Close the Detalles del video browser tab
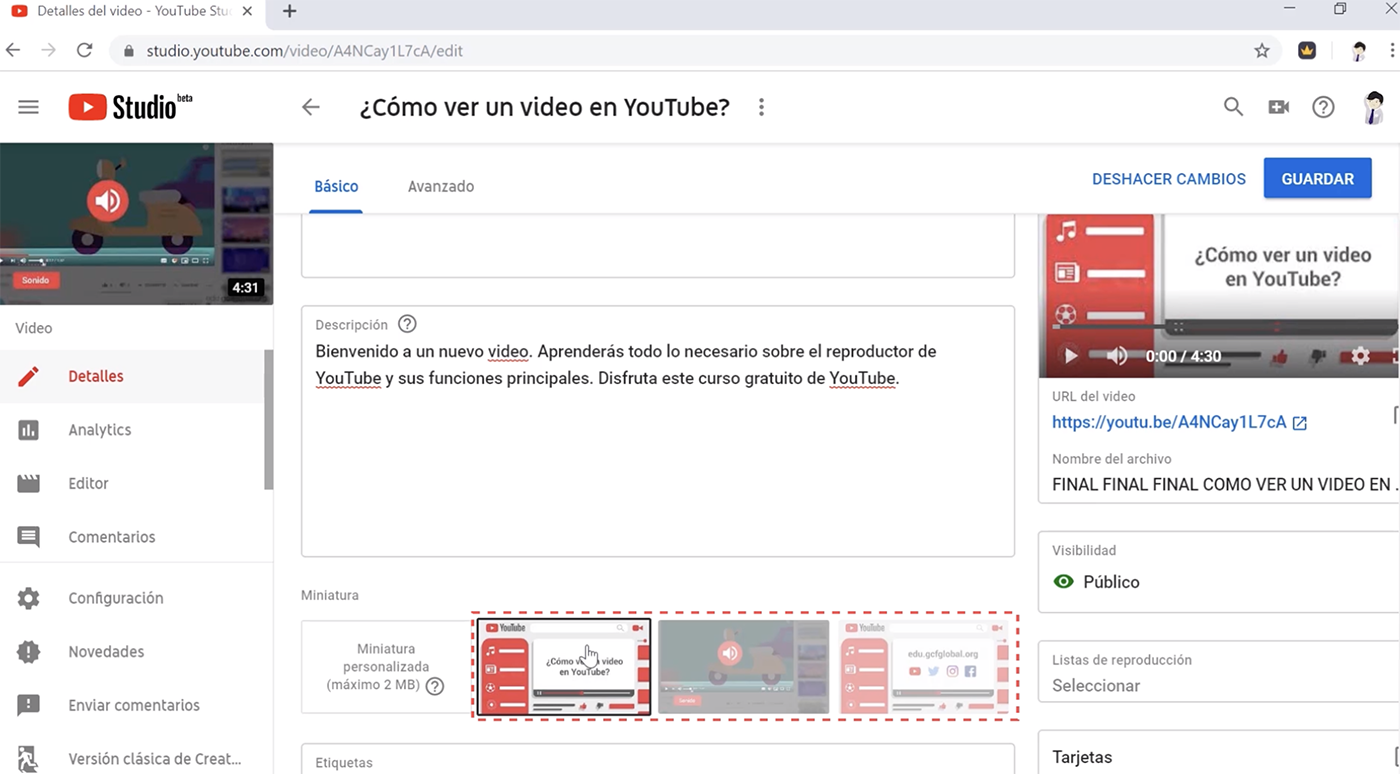Viewport: 1400px width, 774px height. pos(247,11)
